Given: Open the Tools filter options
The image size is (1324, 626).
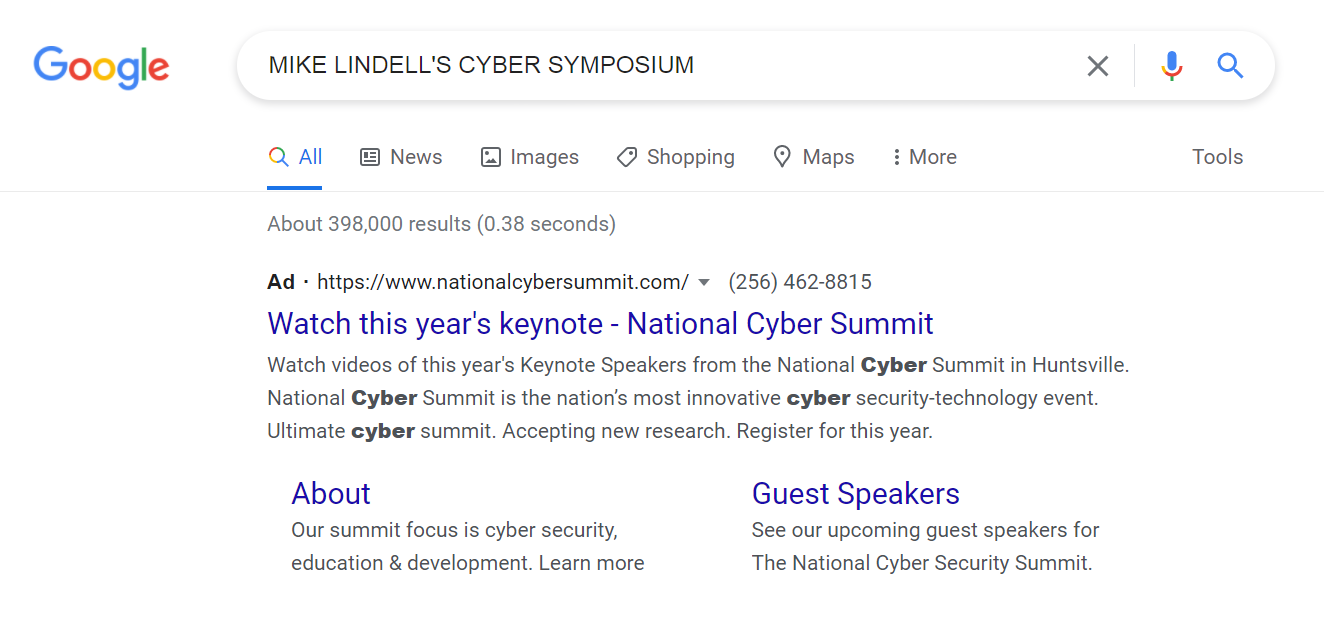Looking at the screenshot, I should pyautogui.click(x=1217, y=157).
